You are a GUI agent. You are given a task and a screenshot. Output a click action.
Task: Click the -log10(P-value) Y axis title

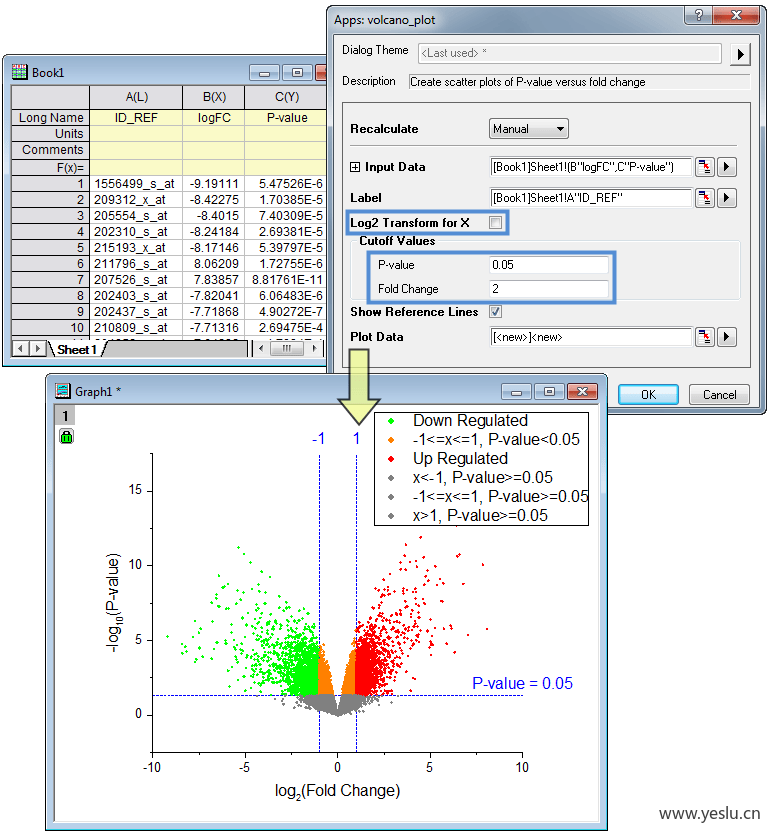pyautogui.click(x=114, y=602)
